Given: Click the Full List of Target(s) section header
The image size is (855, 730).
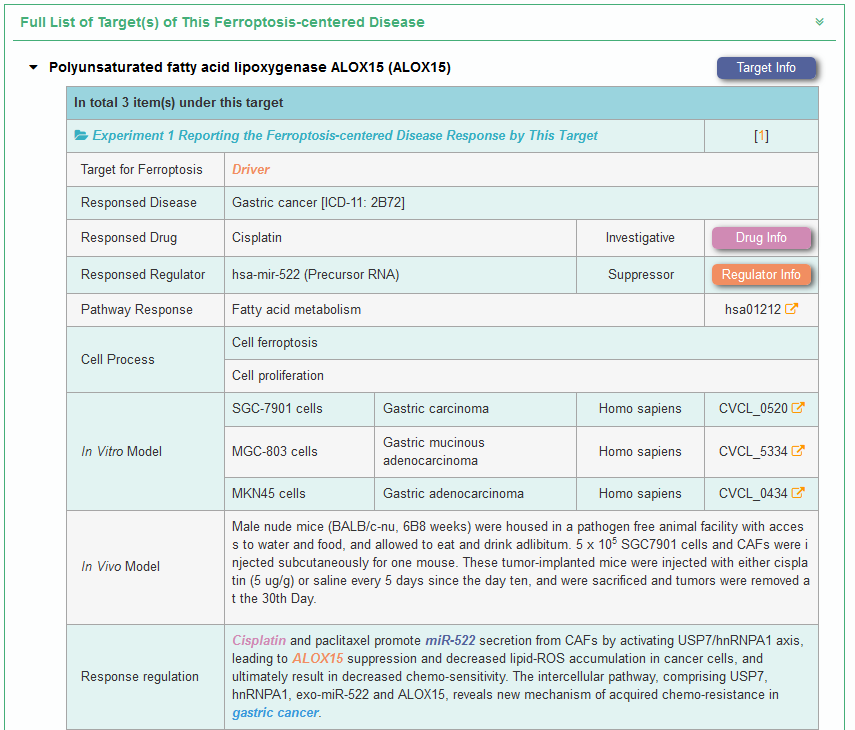Looking at the screenshot, I should (x=222, y=22).
